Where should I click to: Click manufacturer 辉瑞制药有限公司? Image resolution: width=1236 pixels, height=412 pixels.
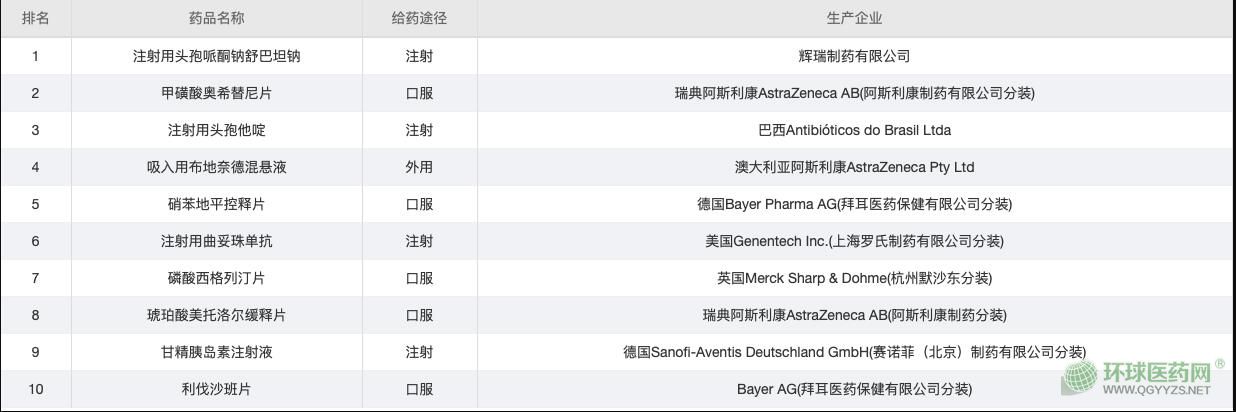coord(854,56)
